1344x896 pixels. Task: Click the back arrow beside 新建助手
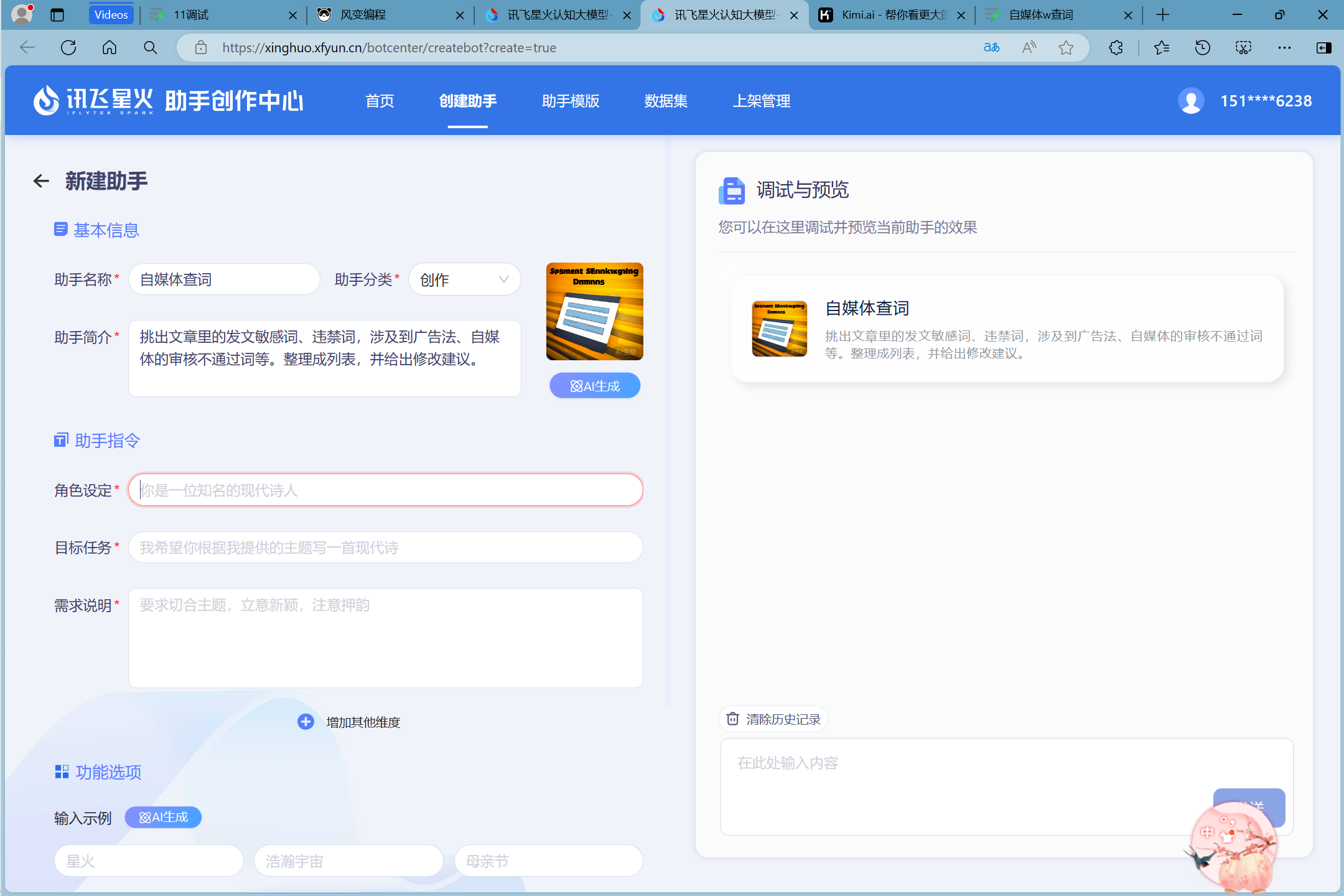point(41,181)
